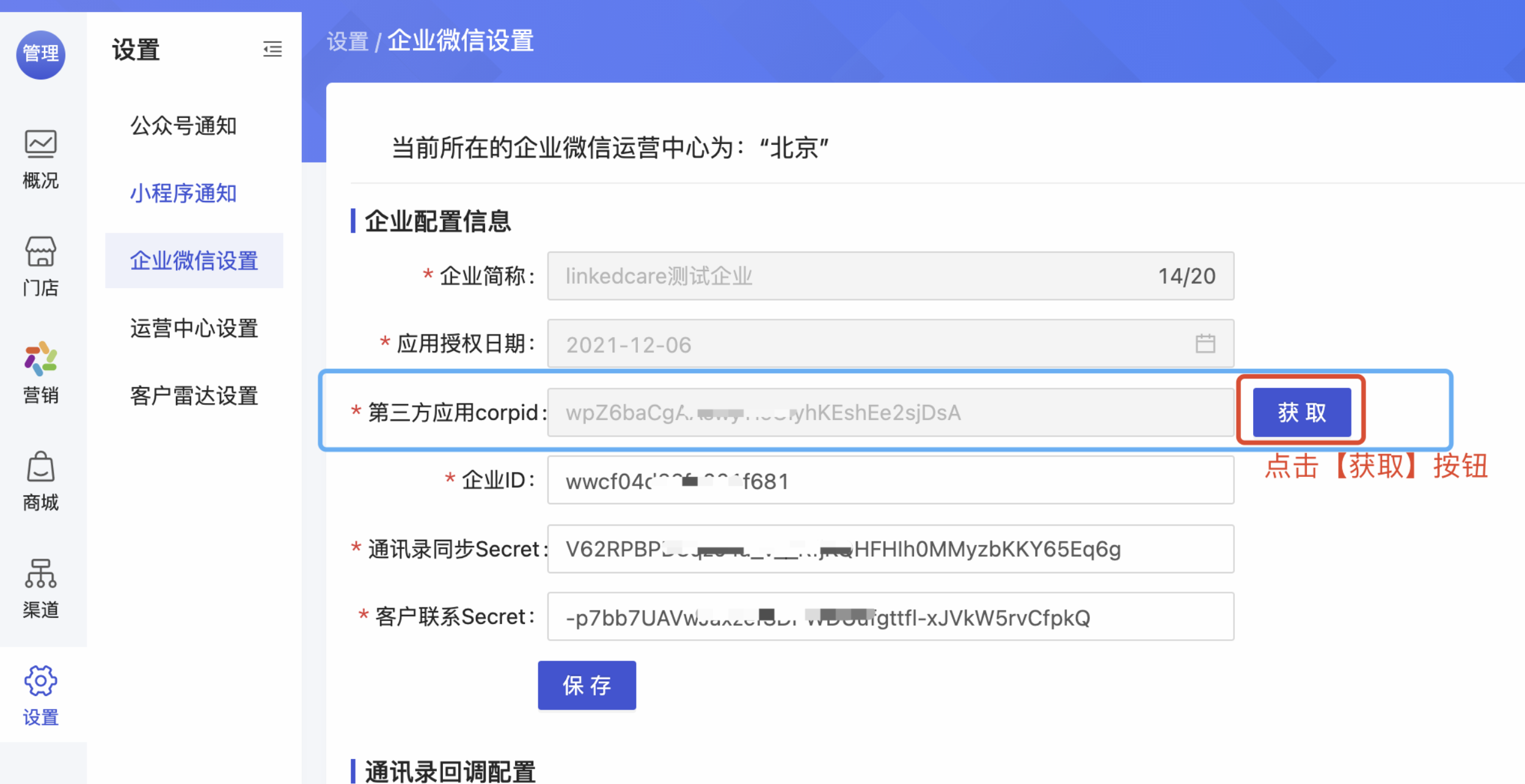
Task: Collapse the settings sidebar menu
Action: 272,49
